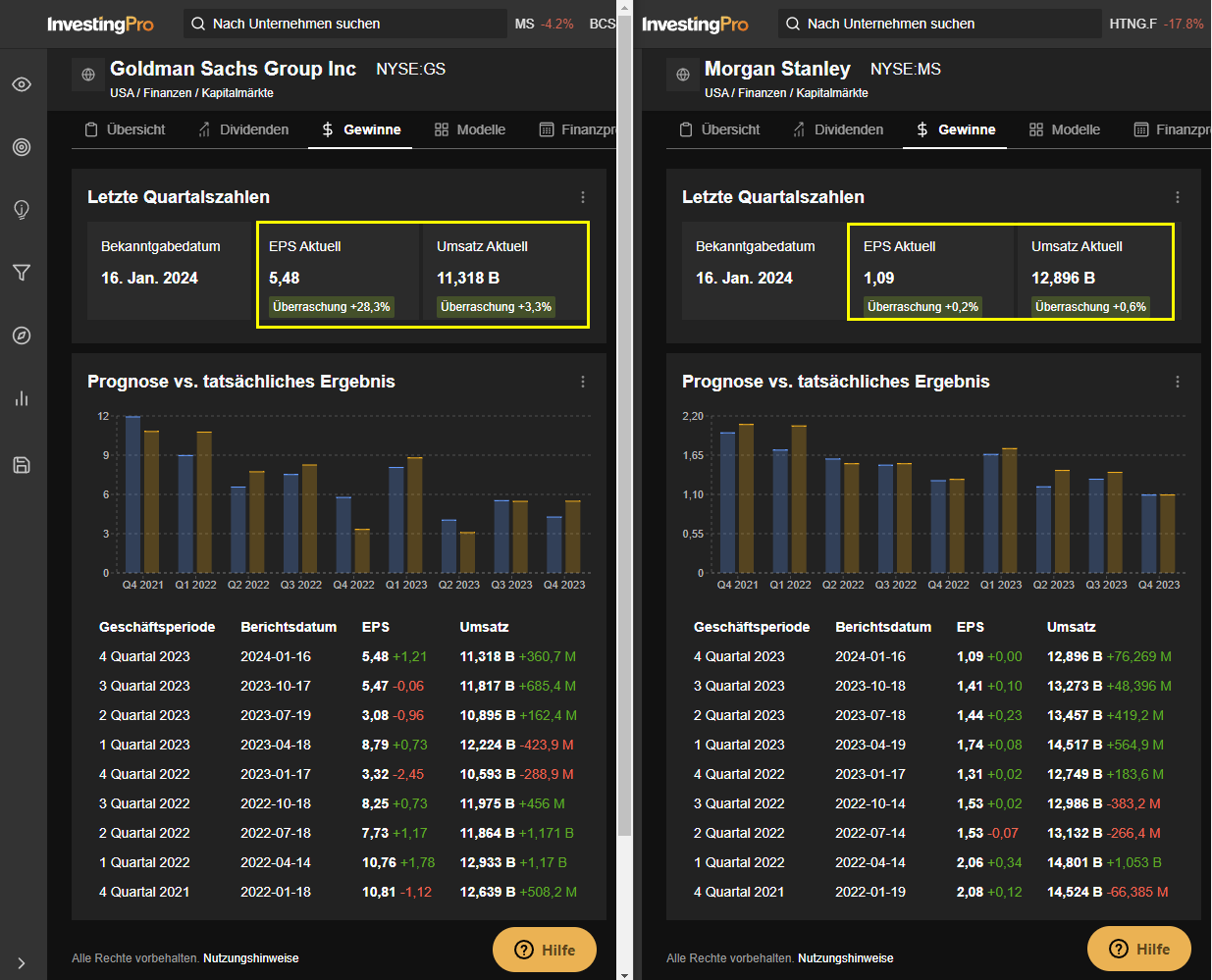This screenshot has width=1212, height=980.
Task: Click the '1 Quartal 2022' row in Morgan Stanley table
Action: pyautogui.click(x=933, y=862)
